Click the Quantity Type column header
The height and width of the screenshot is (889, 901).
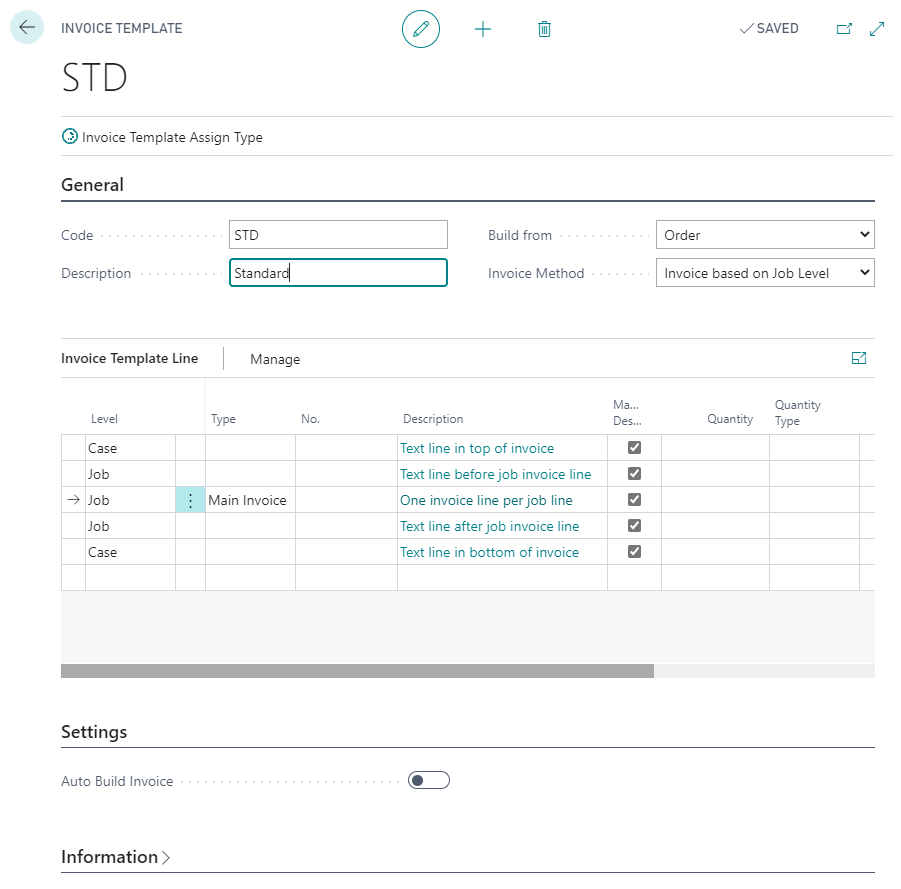coord(798,413)
